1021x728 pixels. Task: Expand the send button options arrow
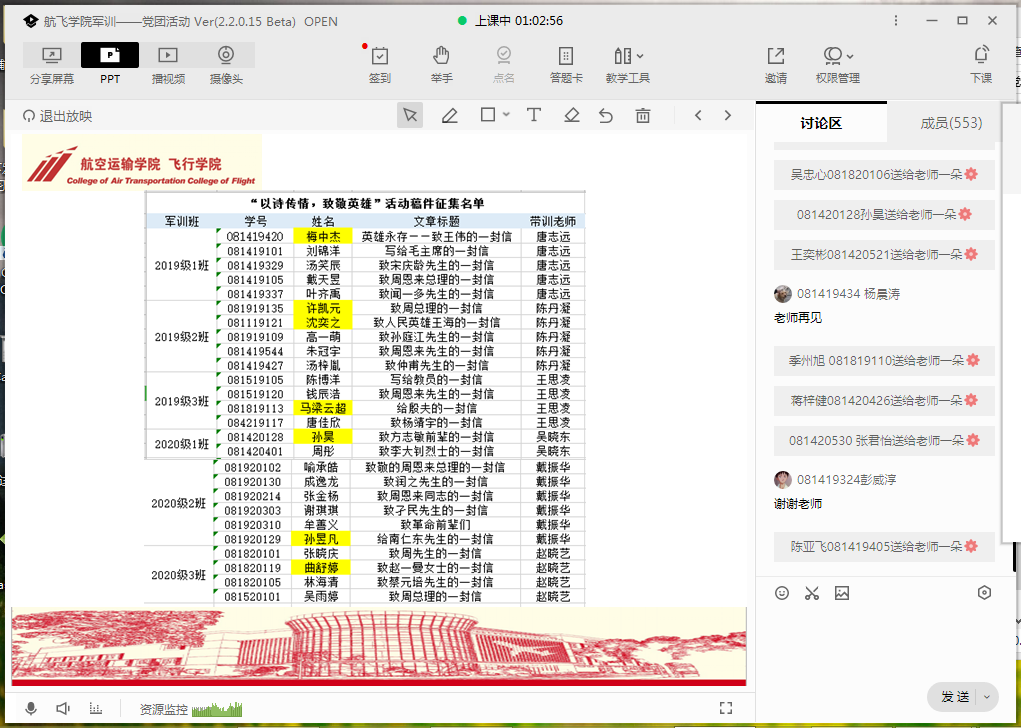(x=989, y=697)
